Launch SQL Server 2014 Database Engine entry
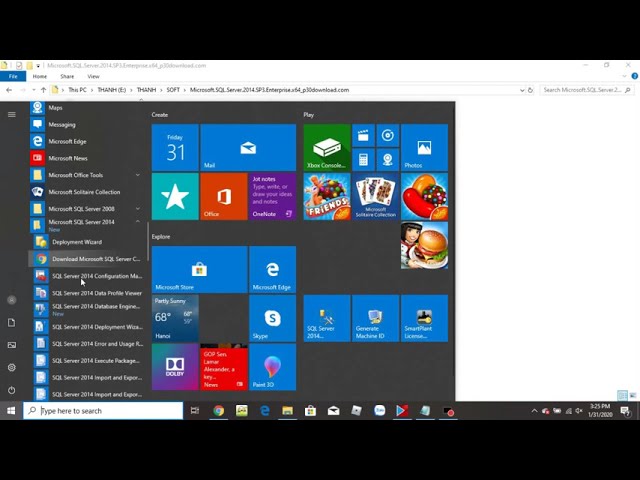This screenshot has height=480, width=640. [86, 309]
